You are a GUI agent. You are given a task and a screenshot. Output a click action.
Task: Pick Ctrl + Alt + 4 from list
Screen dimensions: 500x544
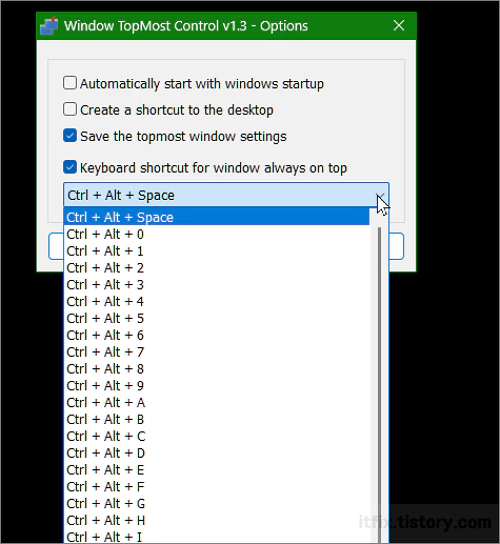pos(217,301)
